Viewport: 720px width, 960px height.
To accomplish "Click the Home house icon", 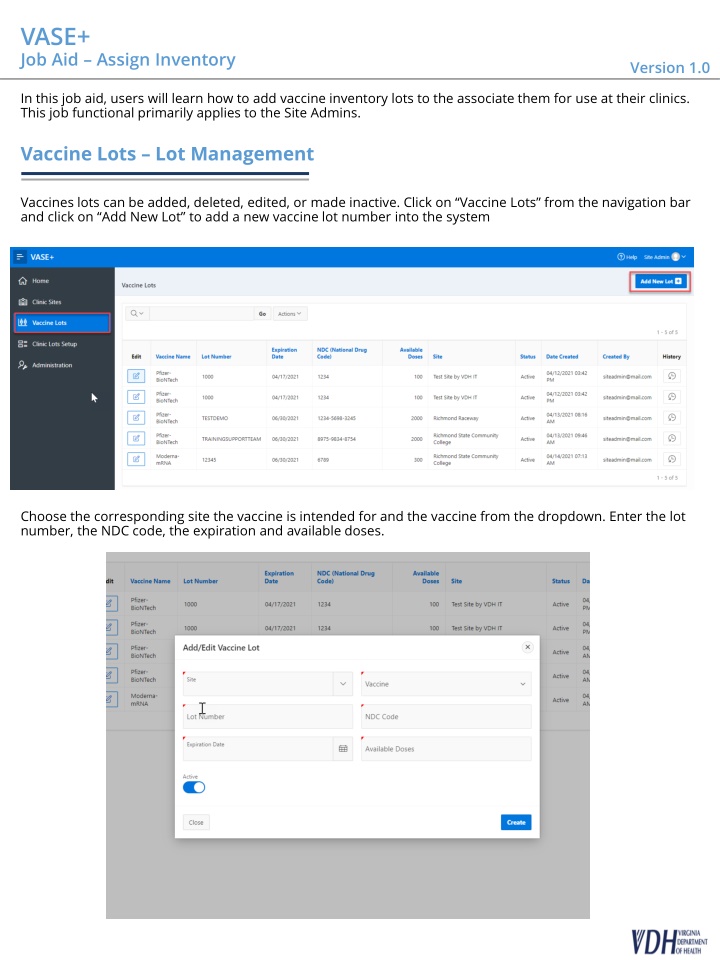I will pyautogui.click(x=23, y=281).
